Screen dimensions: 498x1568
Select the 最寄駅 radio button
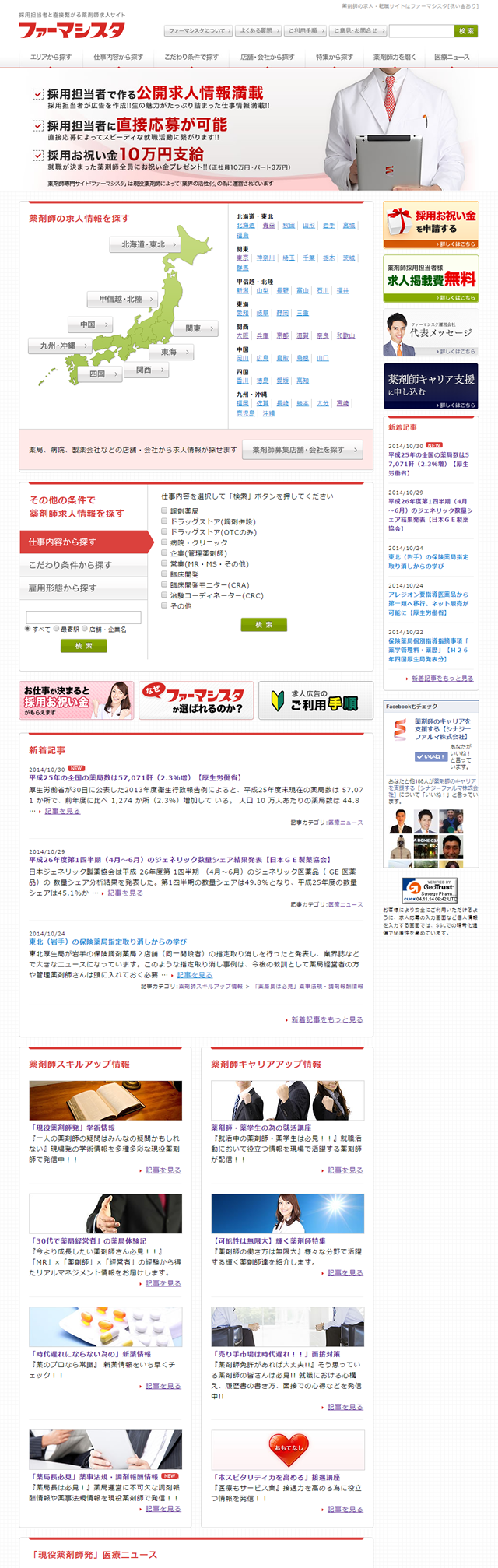[57, 629]
